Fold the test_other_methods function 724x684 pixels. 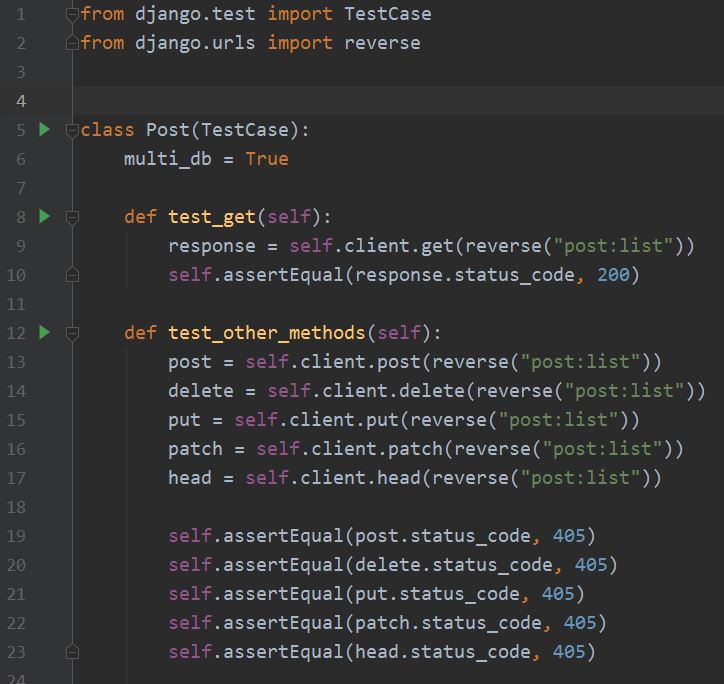(x=71, y=332)
